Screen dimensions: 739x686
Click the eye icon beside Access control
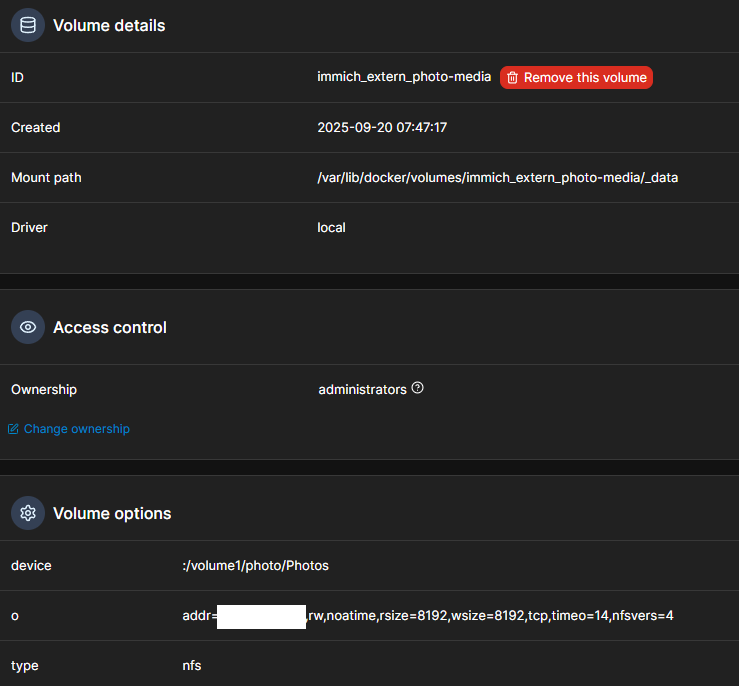[28, 327]
